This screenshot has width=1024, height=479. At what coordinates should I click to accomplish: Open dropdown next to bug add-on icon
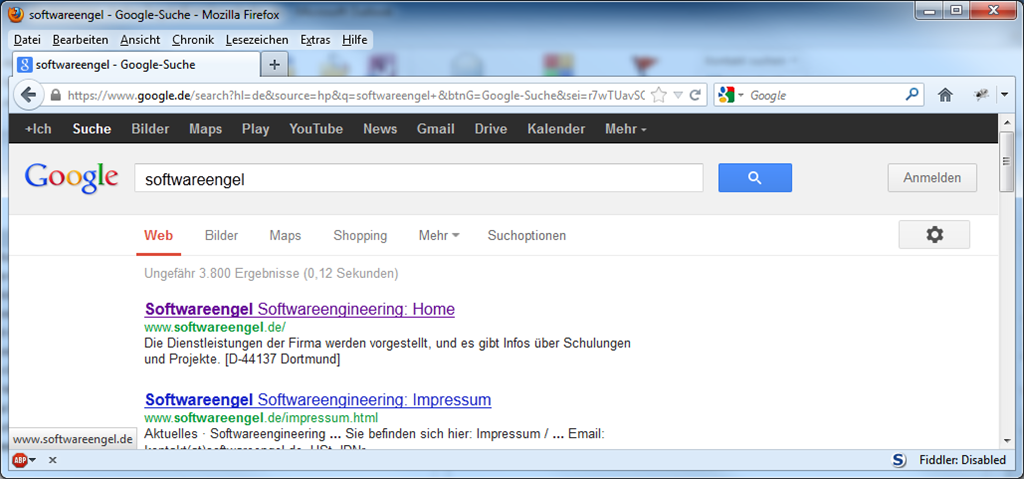1004,95
